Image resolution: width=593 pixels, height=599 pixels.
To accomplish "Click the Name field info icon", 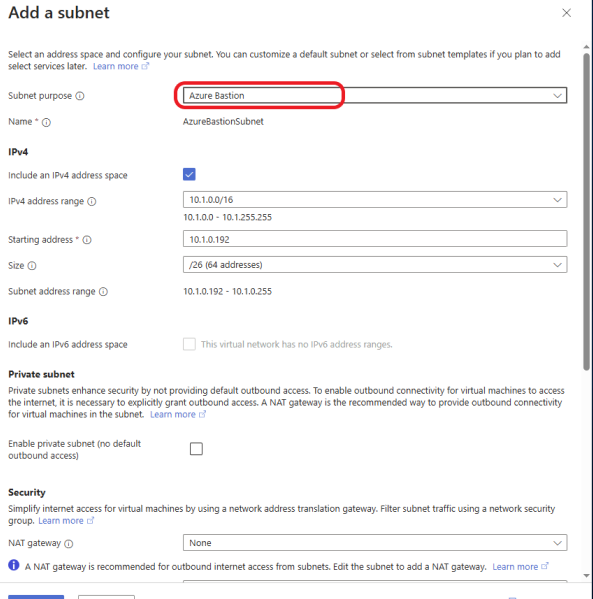I will (46, 122).
